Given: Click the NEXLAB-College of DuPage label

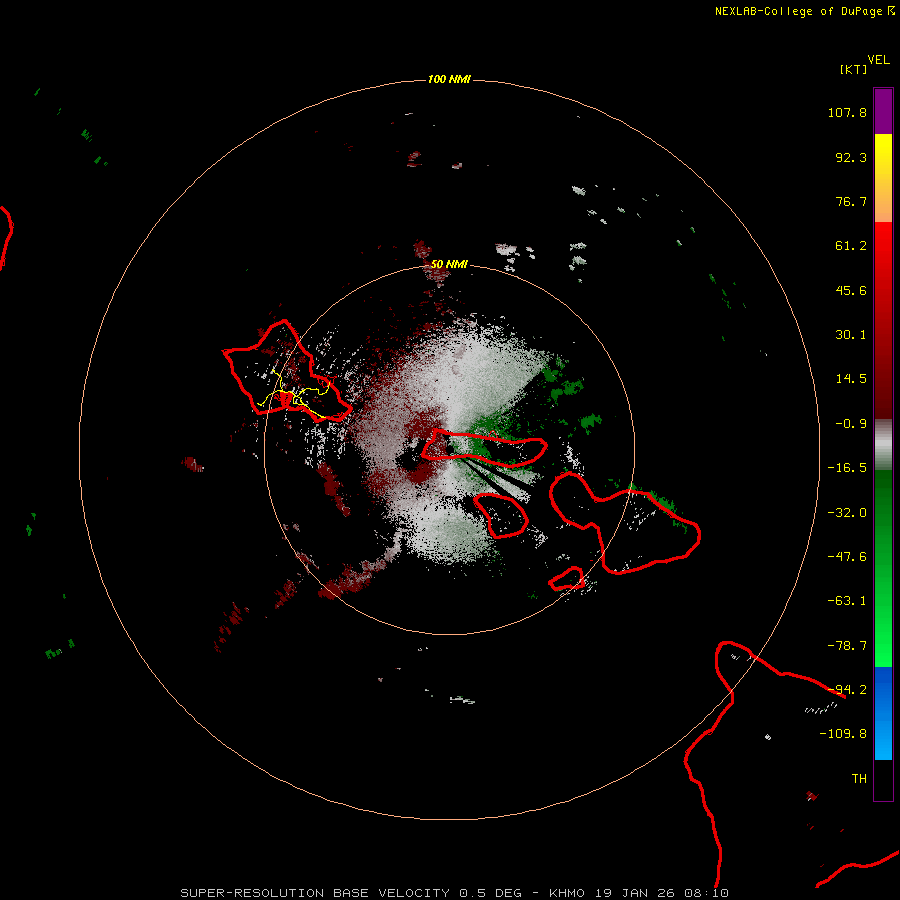Looking at the screenshot, I should [x=804, y=11].
